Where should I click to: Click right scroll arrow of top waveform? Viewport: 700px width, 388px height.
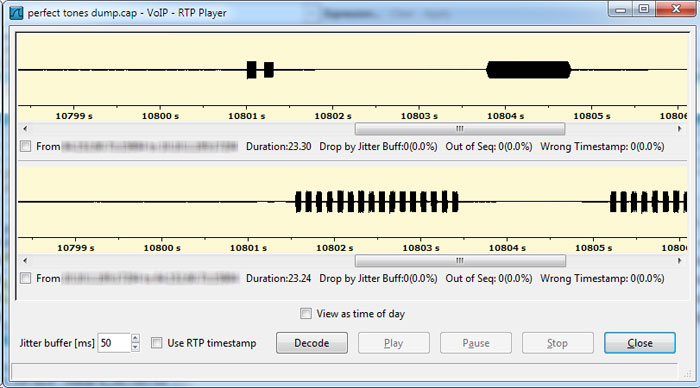tap(679, 129)
